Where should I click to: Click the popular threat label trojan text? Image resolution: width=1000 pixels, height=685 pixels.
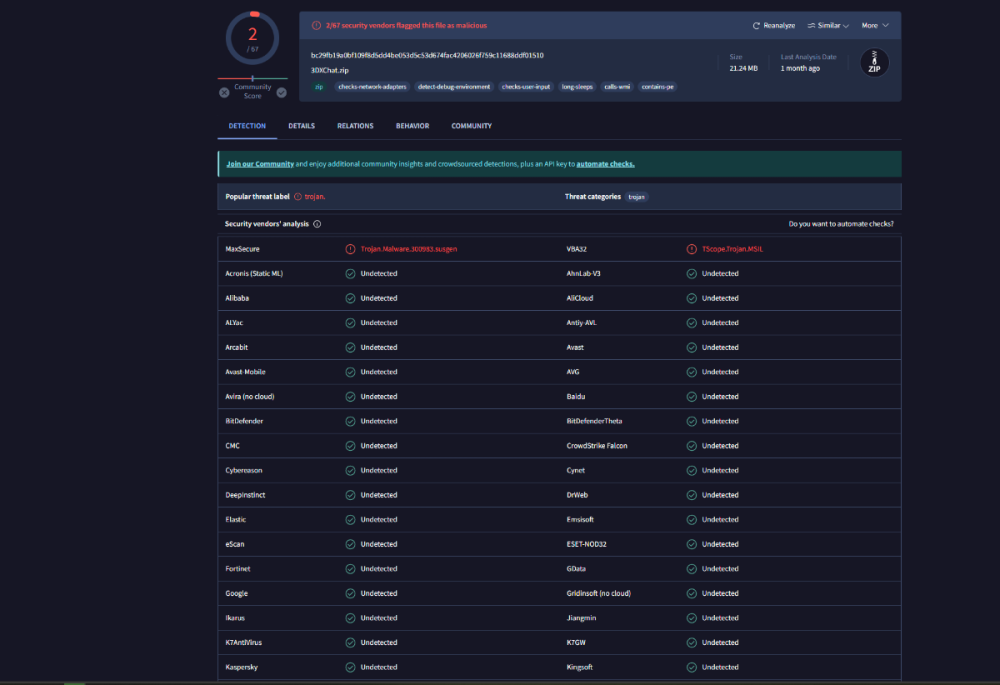point(314,196)
